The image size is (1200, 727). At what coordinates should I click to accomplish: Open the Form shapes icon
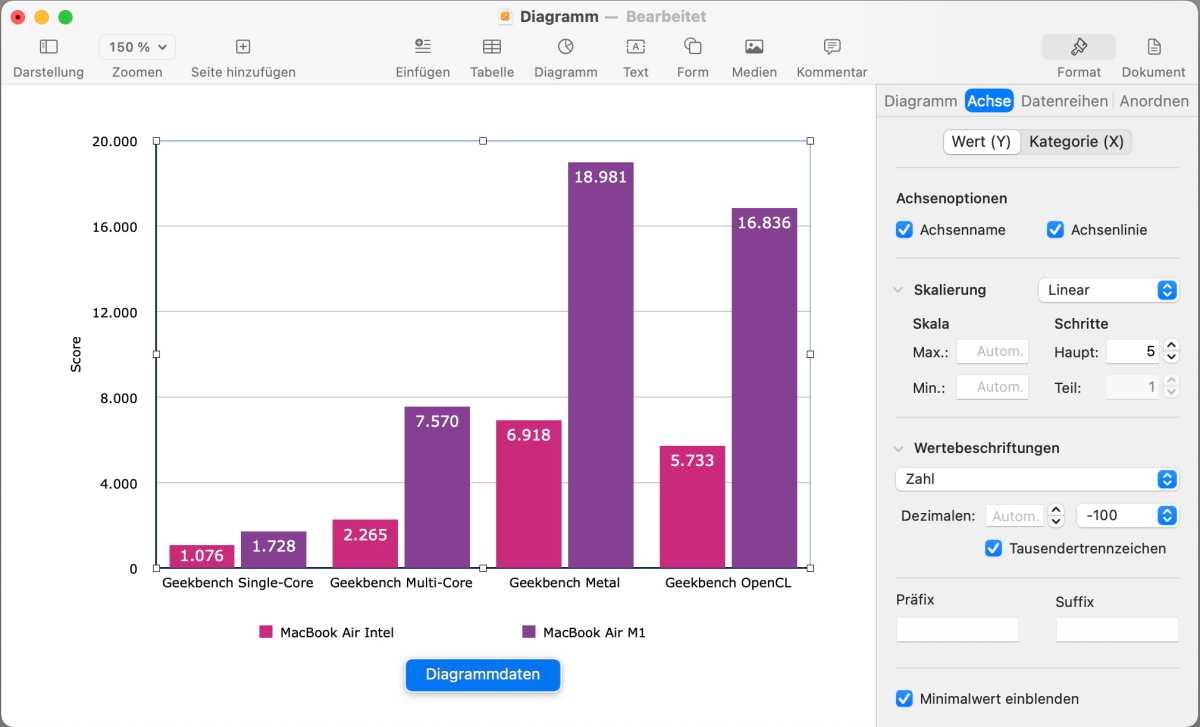tap(692, 47)
